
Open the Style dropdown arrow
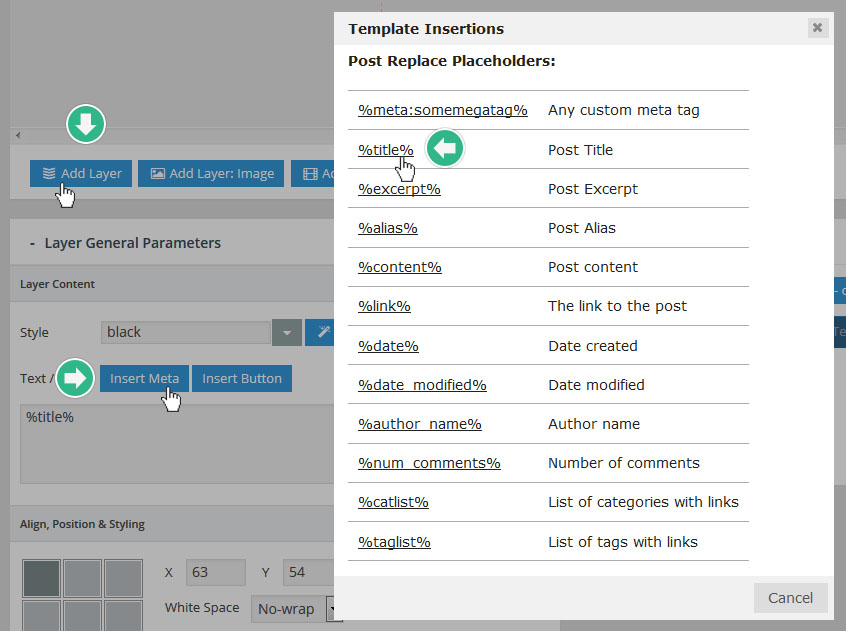[x=286, y=332]
